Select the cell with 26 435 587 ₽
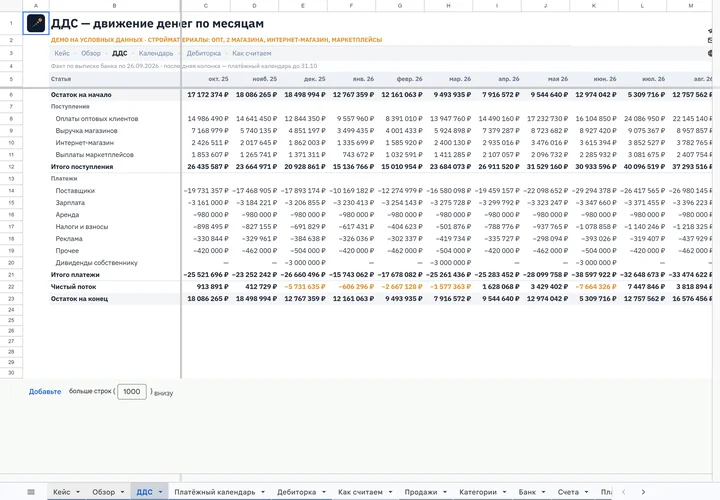 point(206,167)
